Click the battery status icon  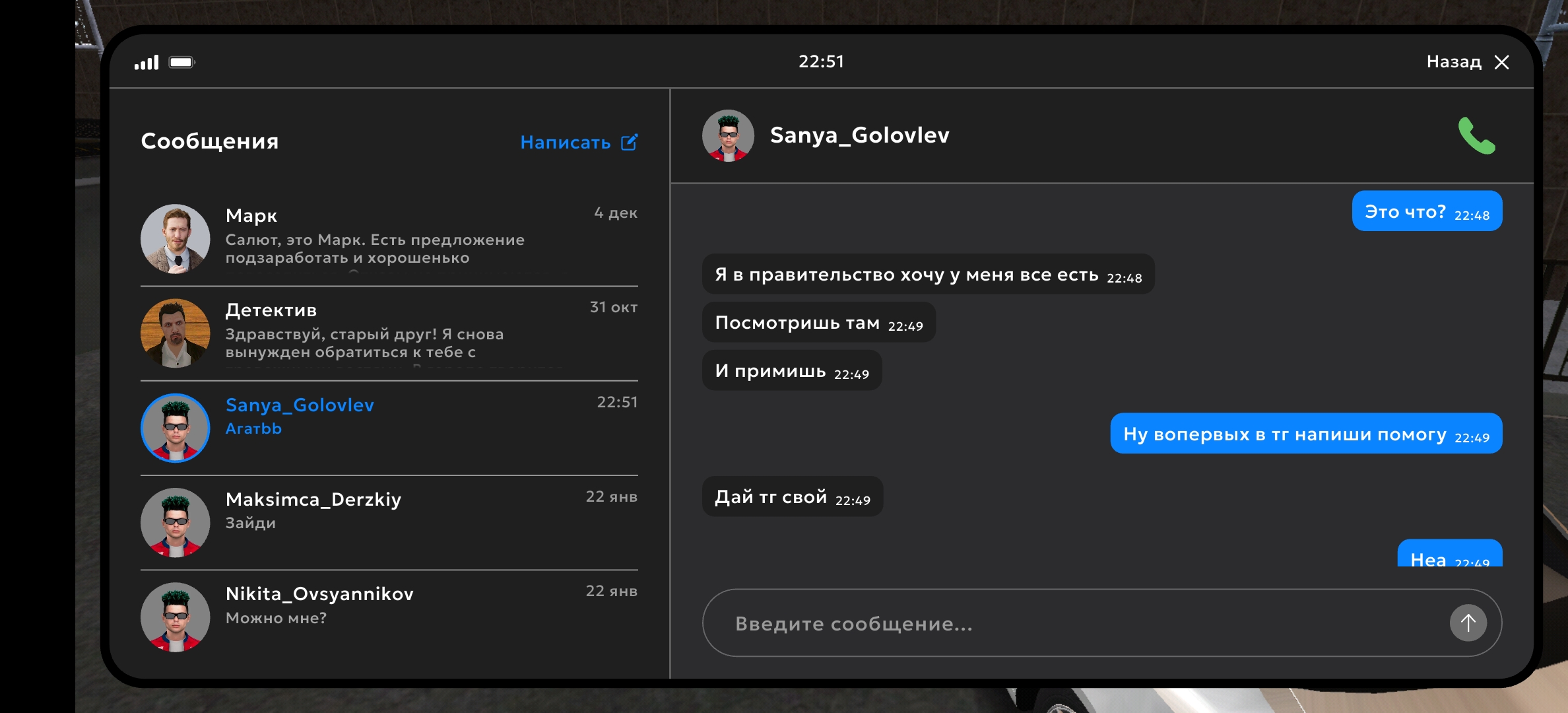(181, 62)
